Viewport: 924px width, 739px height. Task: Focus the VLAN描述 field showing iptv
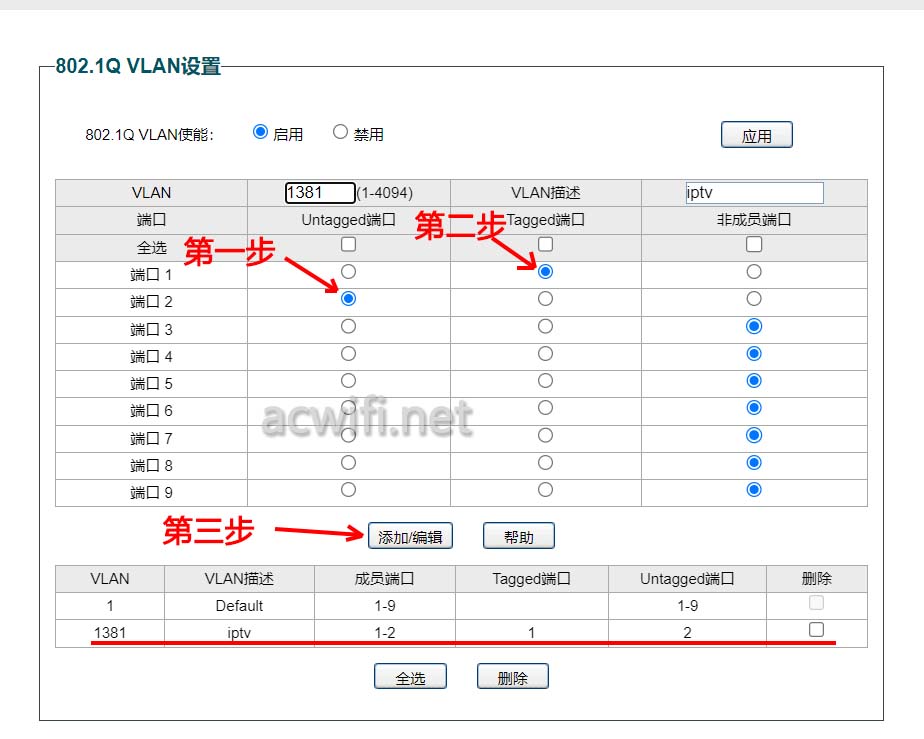point(754,193)
